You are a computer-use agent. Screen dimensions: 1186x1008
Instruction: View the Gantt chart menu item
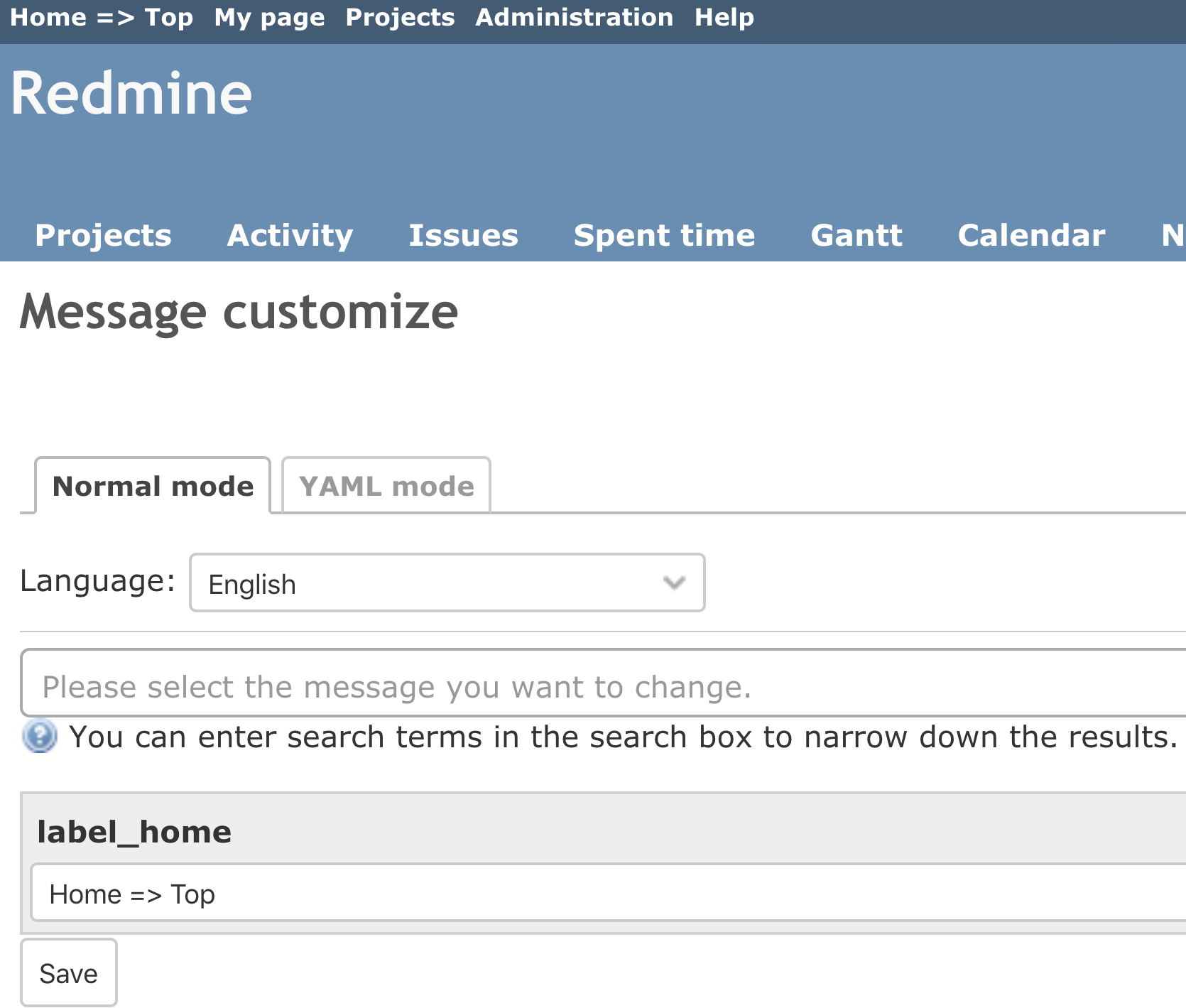click(x=856, y=235)
